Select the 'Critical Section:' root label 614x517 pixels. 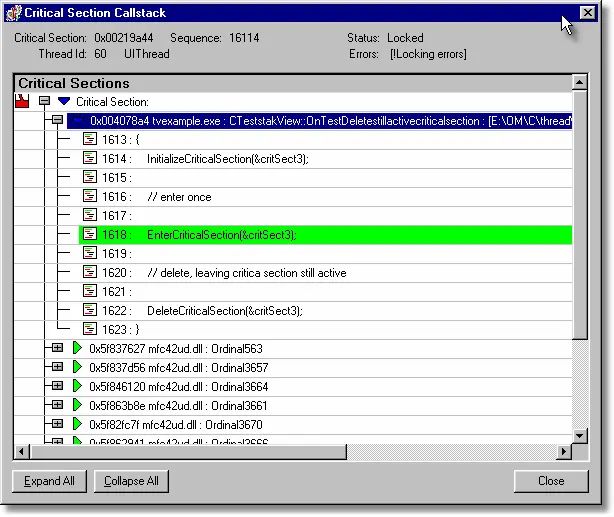[112, 102]
